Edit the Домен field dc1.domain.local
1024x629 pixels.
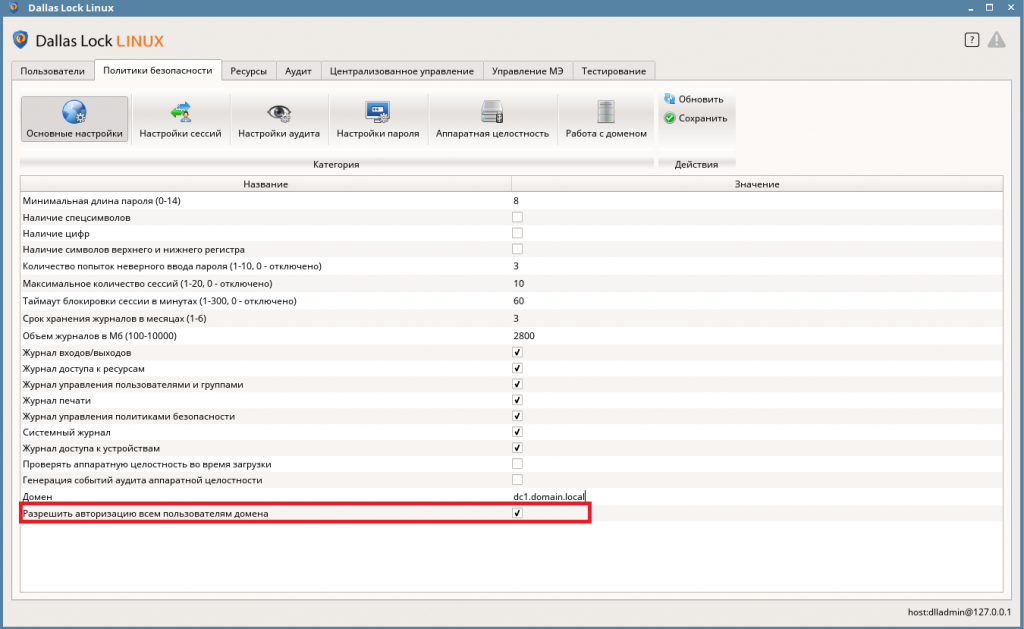[x=549, y=496]
